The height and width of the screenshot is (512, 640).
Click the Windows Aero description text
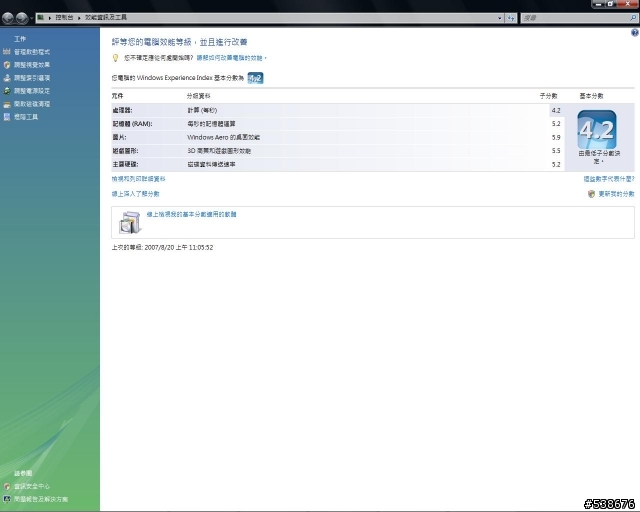pyautogui.click(x=223, y=137)
